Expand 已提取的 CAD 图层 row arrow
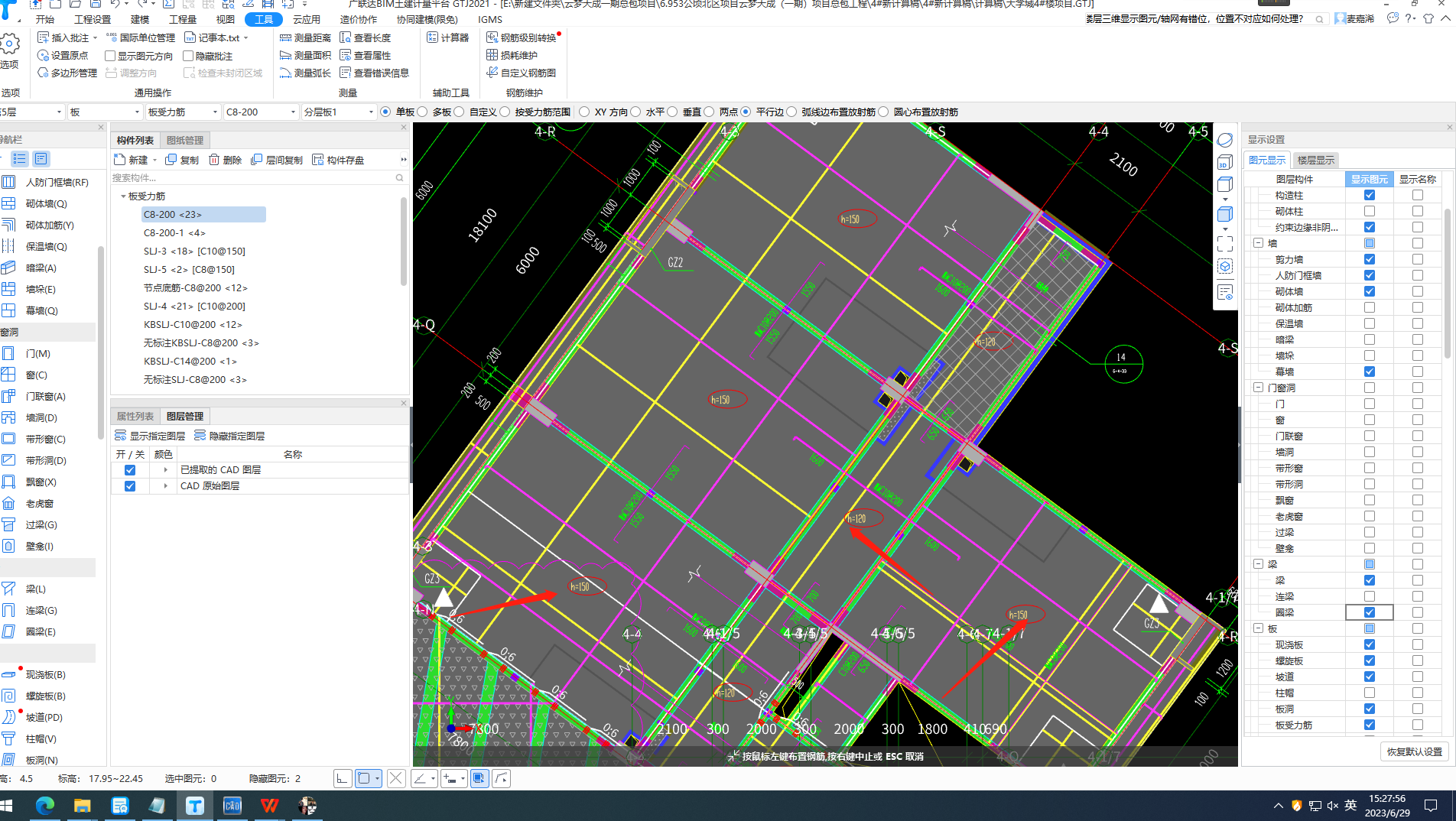The width and height of the screenshot is (1456, 821). coord(165,470)
